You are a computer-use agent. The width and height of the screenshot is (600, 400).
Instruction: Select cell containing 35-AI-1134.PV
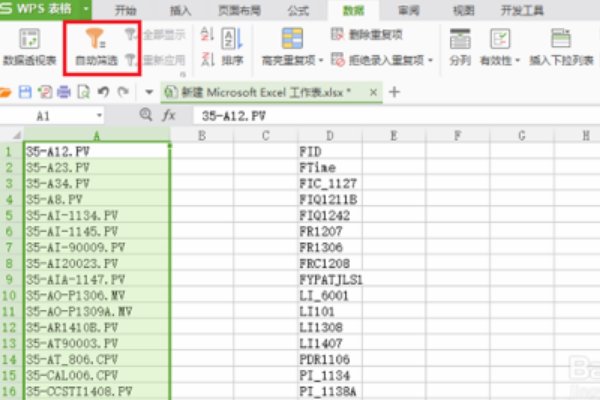point(97,215)
